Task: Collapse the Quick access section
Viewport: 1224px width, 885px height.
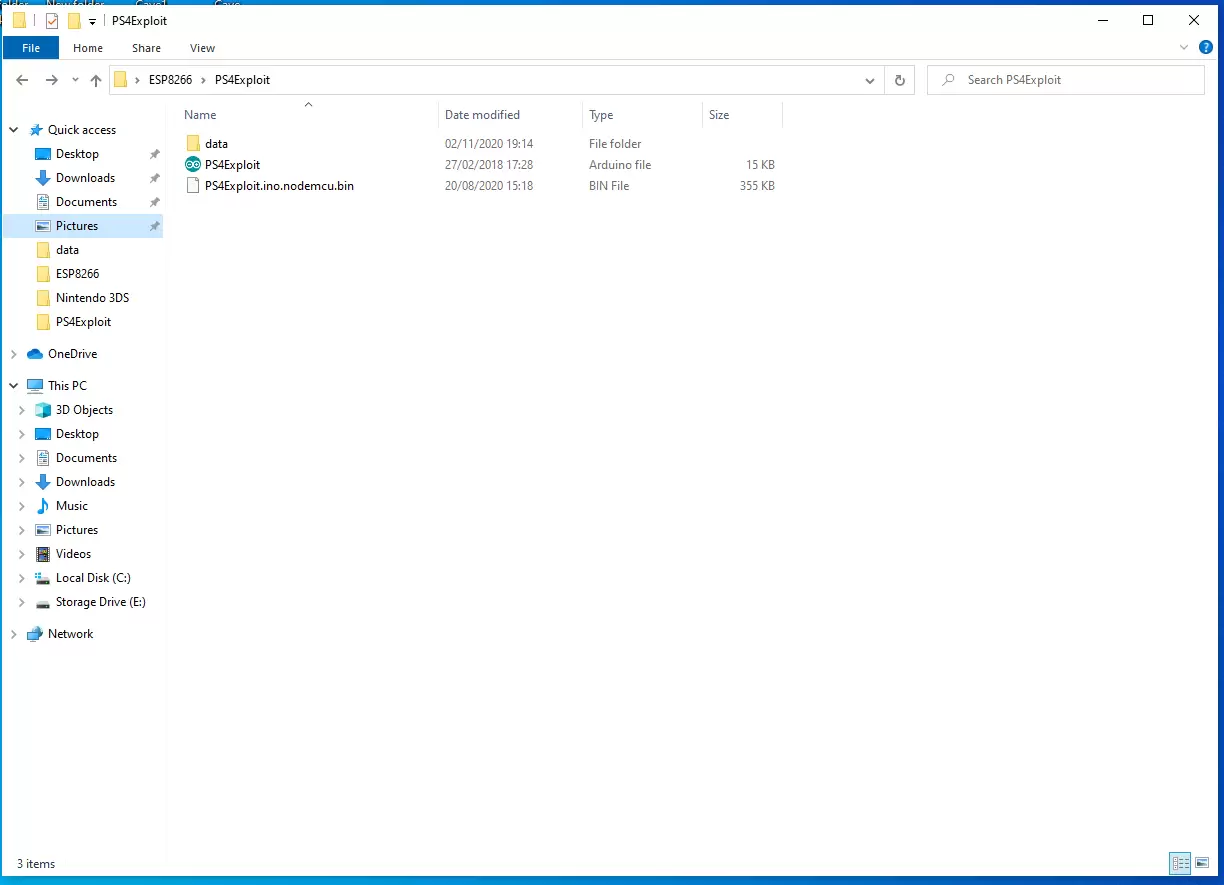Action: pyautogui.click(x=14, y=130)
